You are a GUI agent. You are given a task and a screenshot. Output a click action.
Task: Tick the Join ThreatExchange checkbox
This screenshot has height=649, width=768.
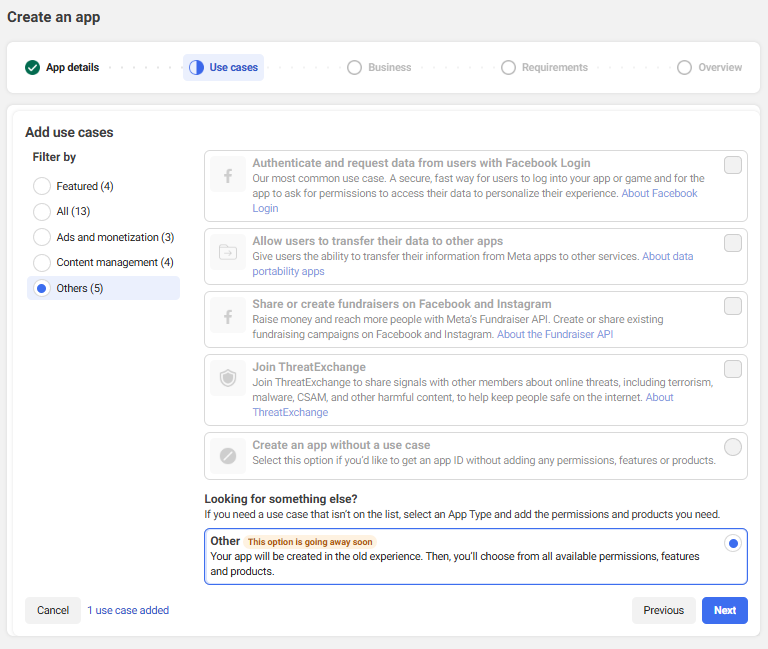[x=733, y=369]
